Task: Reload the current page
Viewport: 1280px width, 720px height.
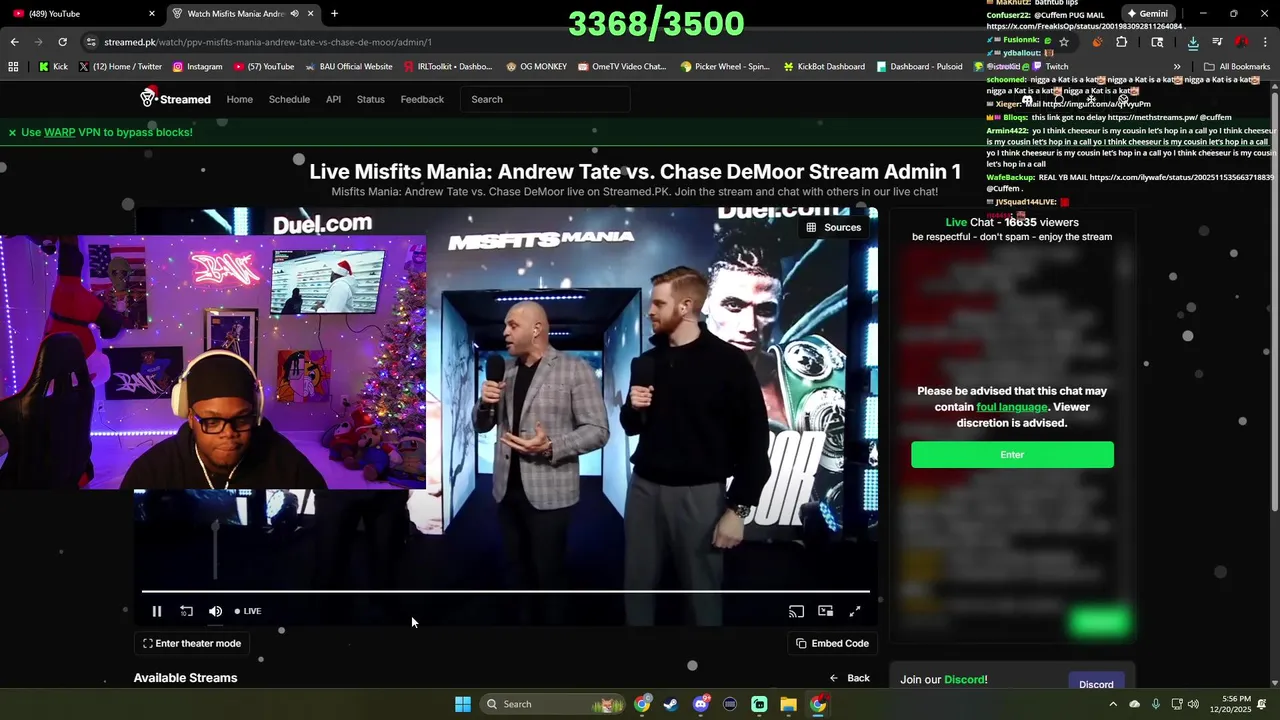Action: coord(62,42)
